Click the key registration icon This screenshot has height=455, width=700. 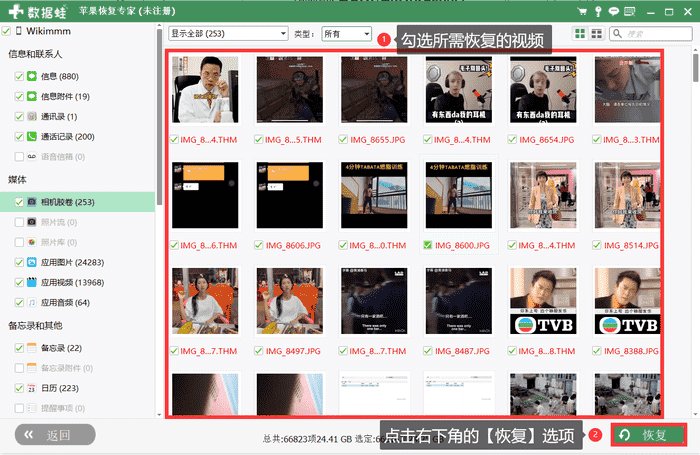598,11
